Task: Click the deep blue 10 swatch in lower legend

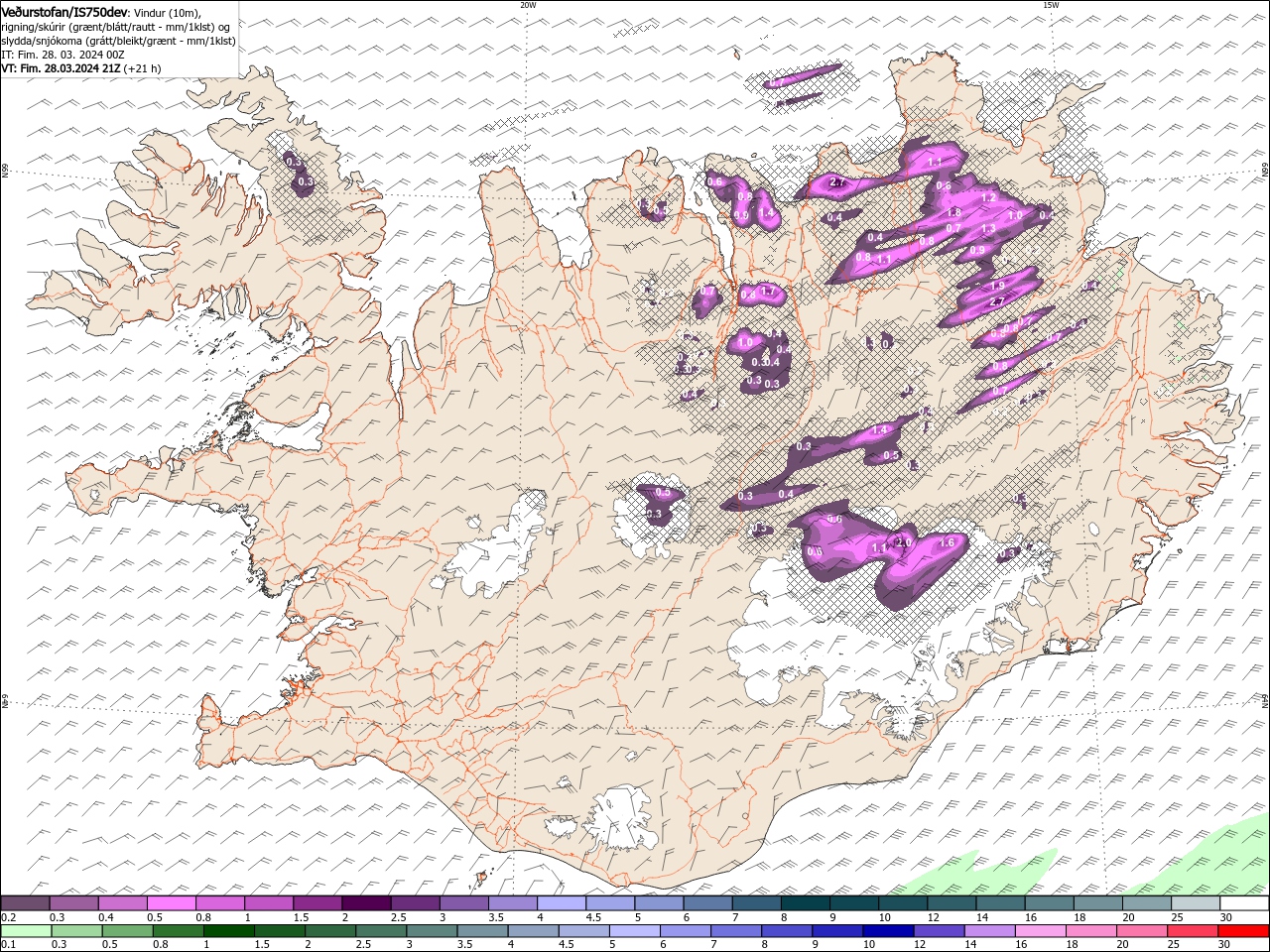Action: click(889, 931)
